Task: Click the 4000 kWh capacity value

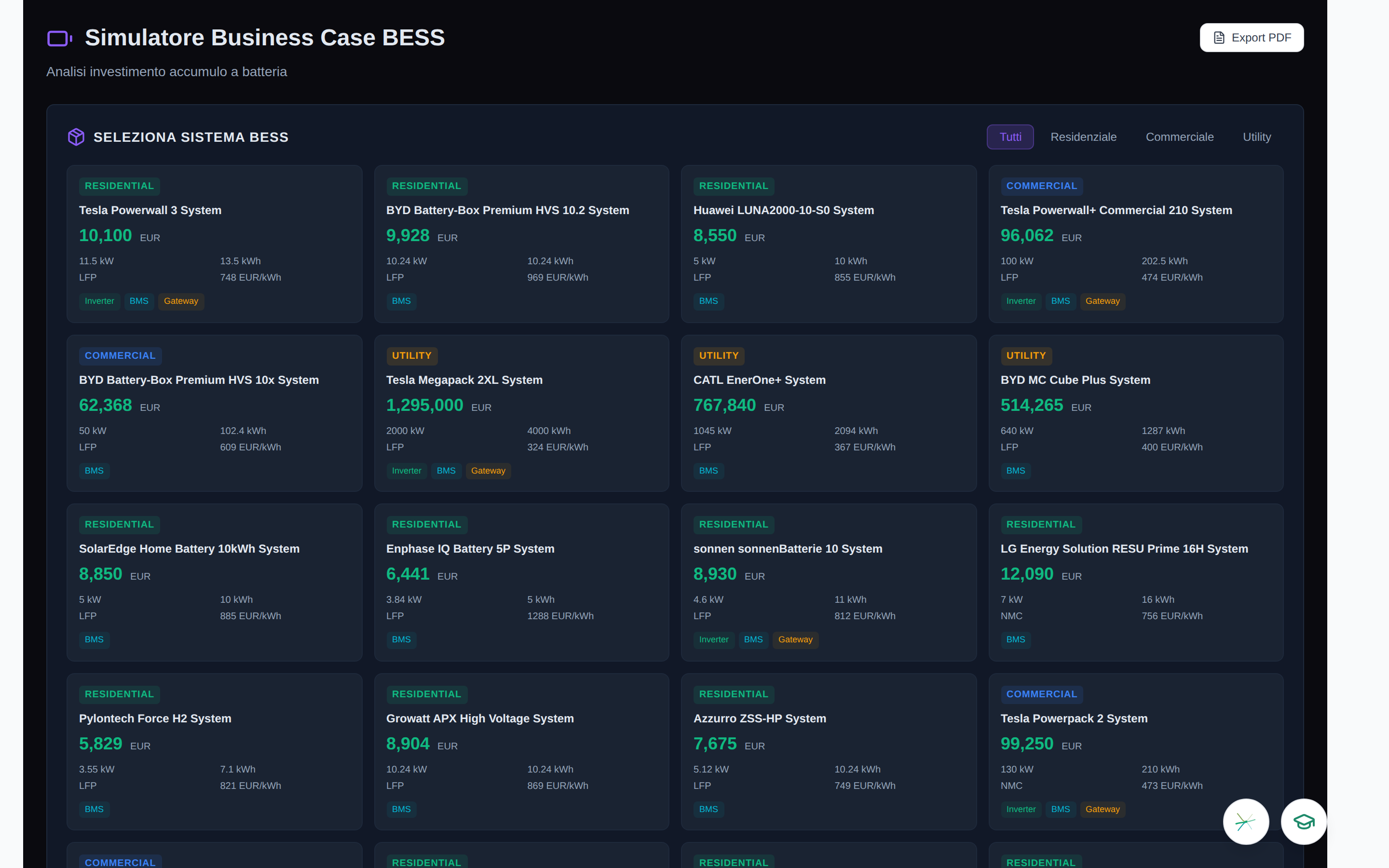Action: click(x=549, y=431)
